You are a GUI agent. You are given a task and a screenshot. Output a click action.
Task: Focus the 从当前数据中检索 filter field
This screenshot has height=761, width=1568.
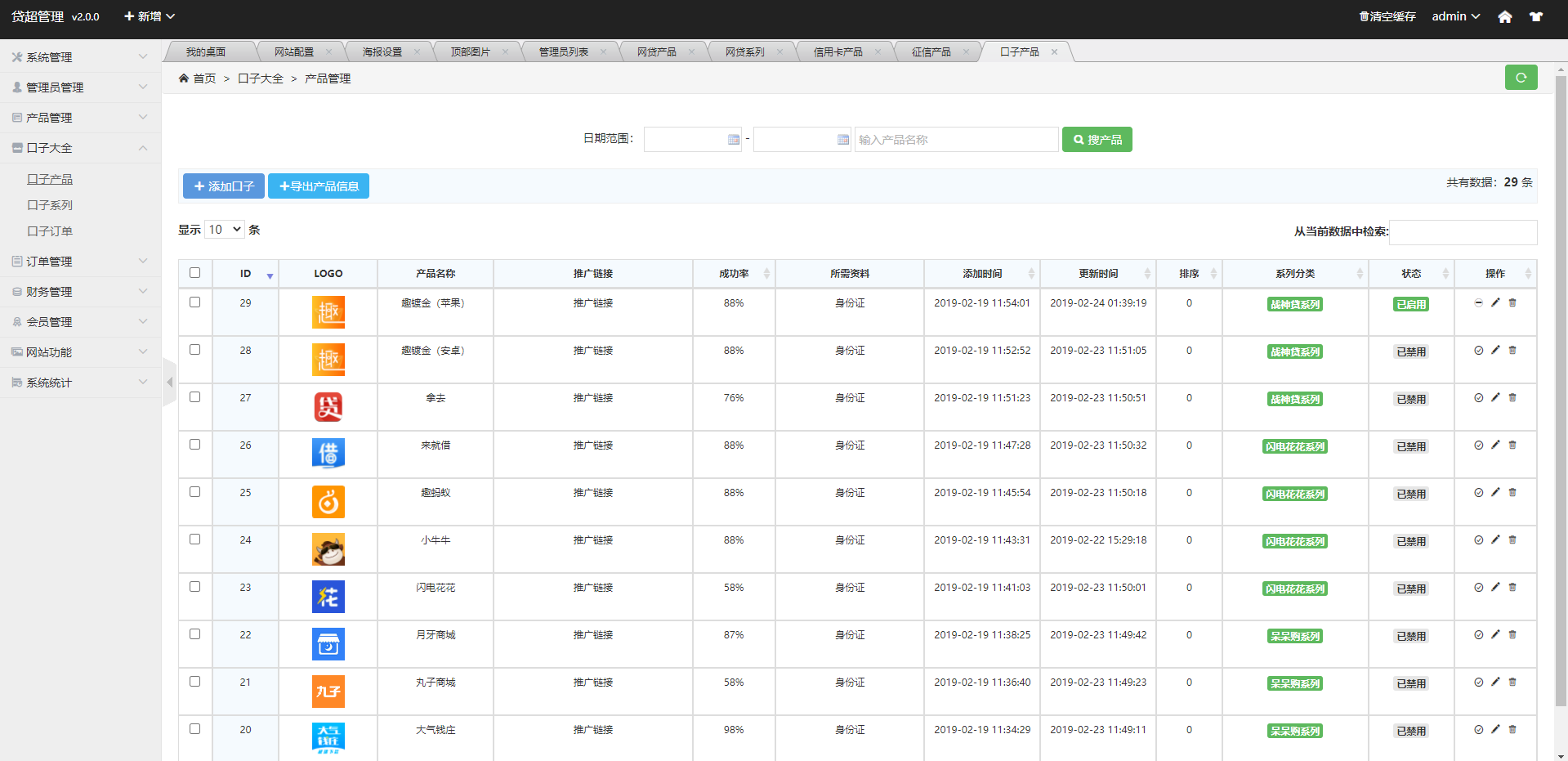1463,232
